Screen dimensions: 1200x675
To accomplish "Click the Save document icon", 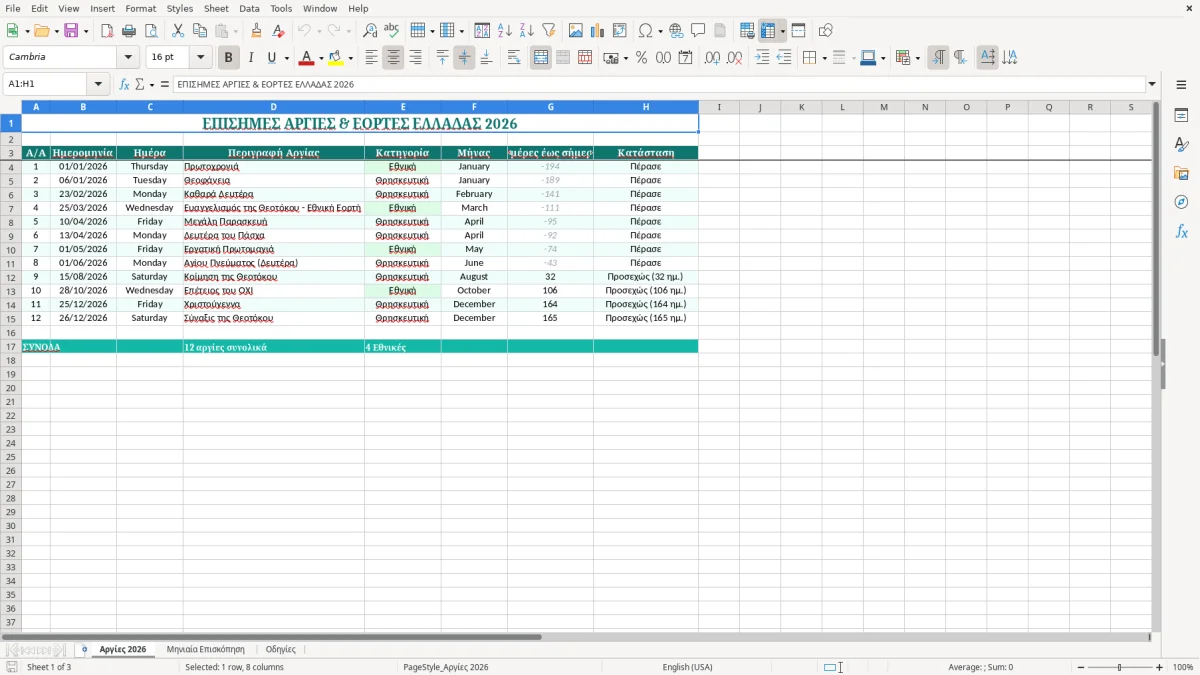I will tap(71, 31).
